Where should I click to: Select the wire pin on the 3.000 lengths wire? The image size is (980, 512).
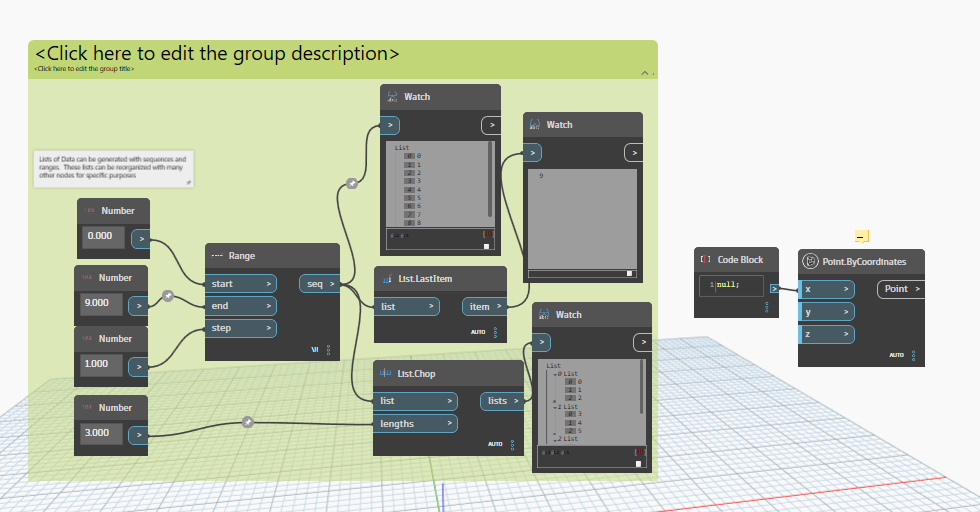point(248,423)
